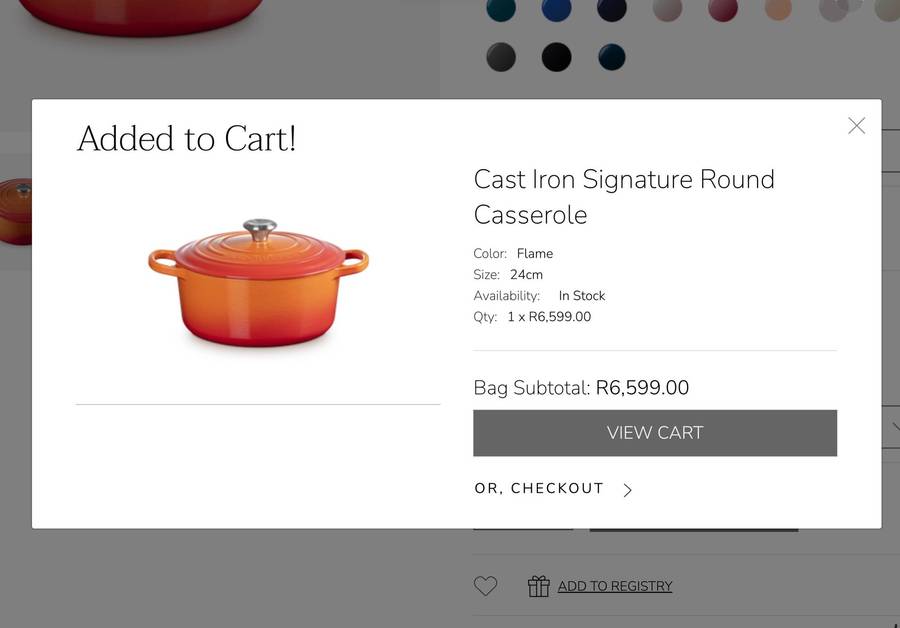
Task: Click the heart wishlist icon
Action: point(485,586)
